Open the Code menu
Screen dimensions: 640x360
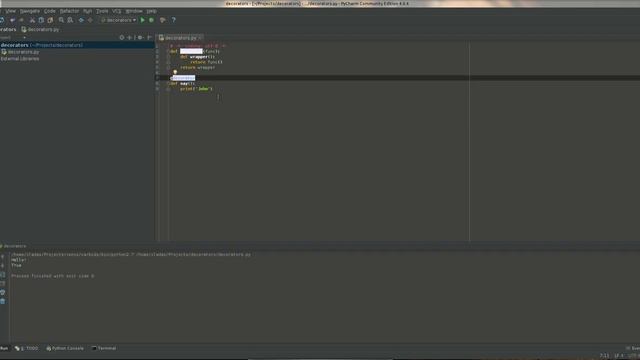(50, 11)
